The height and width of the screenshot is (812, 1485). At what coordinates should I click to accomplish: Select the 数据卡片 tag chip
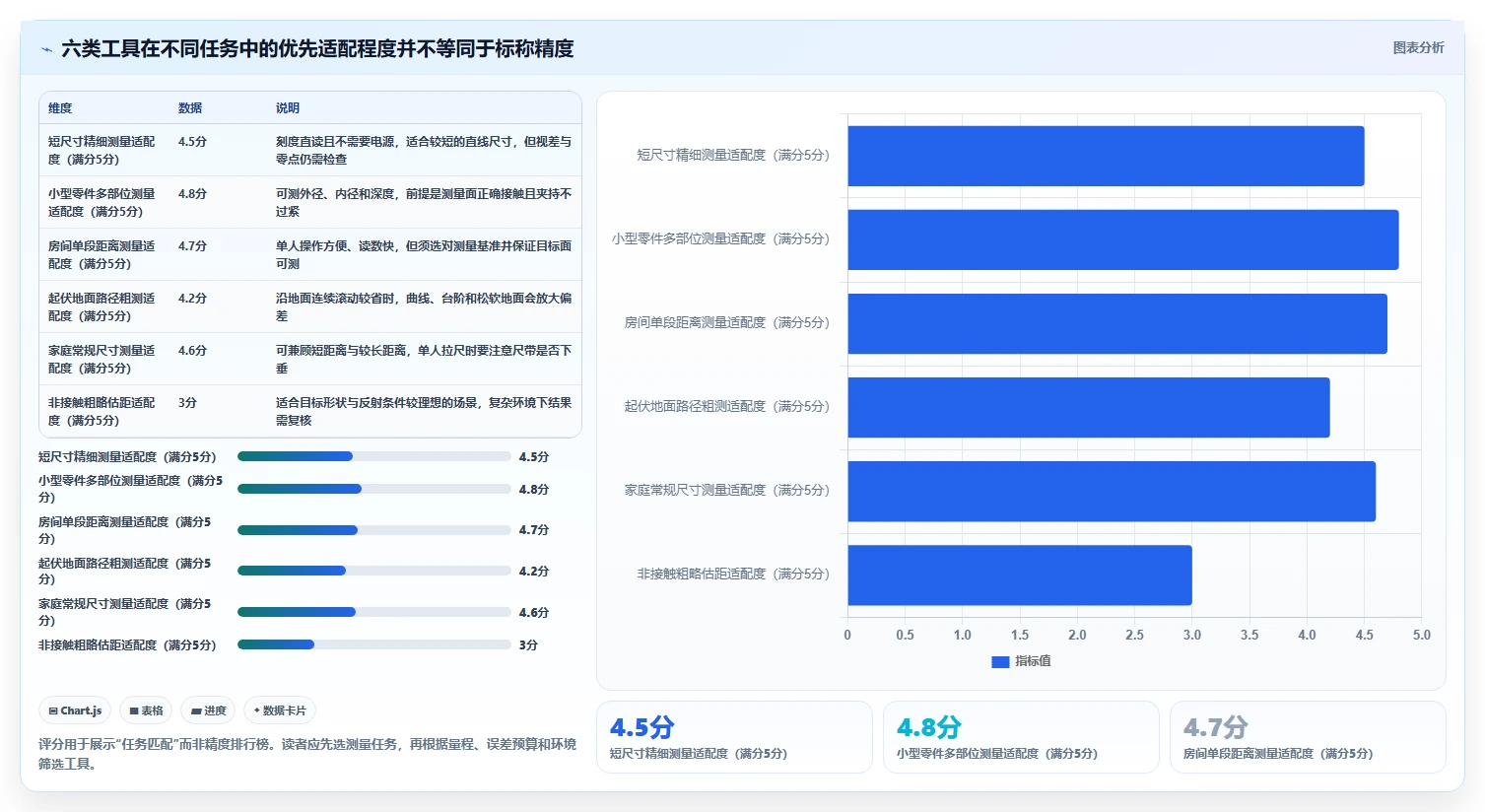280,710
